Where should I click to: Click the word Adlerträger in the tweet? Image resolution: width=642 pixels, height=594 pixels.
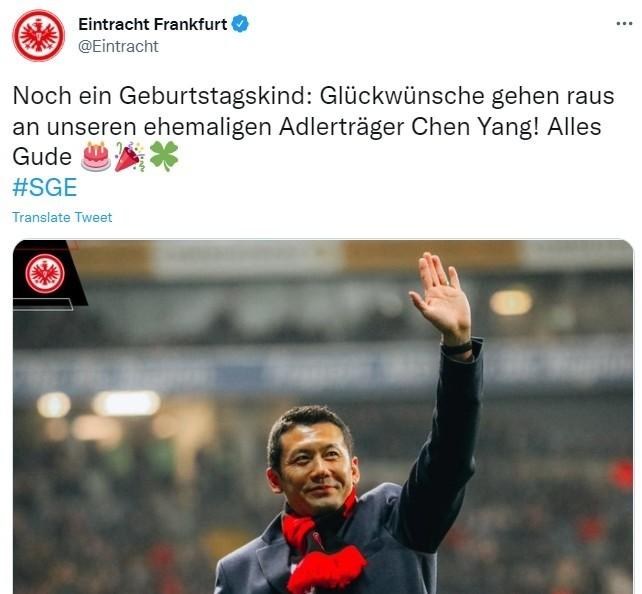(x=341, y=126)
